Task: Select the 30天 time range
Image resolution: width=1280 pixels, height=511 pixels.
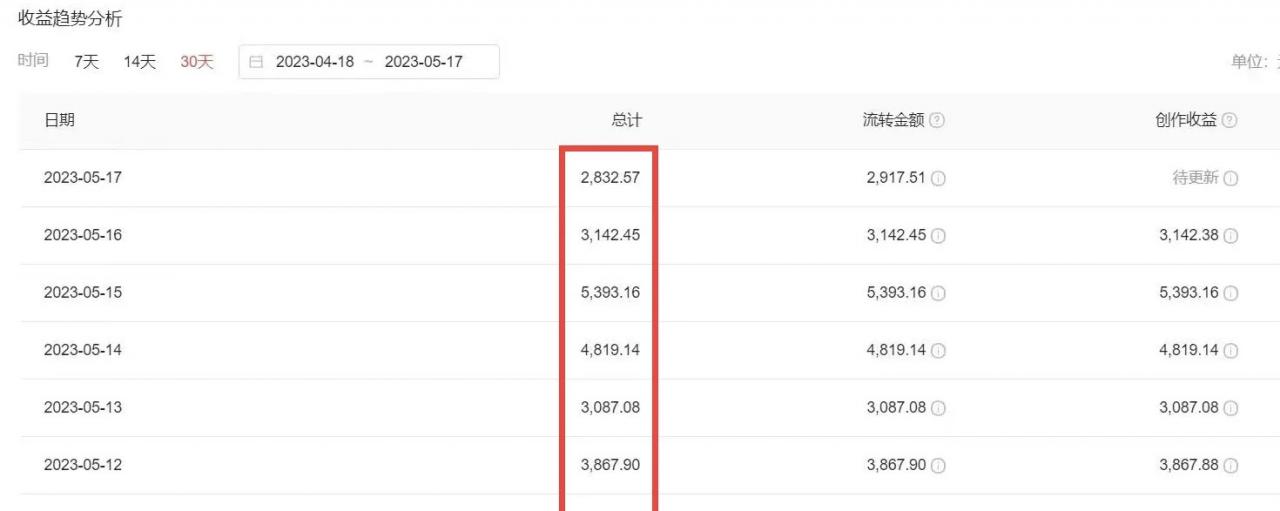Action: coord(197,62)
